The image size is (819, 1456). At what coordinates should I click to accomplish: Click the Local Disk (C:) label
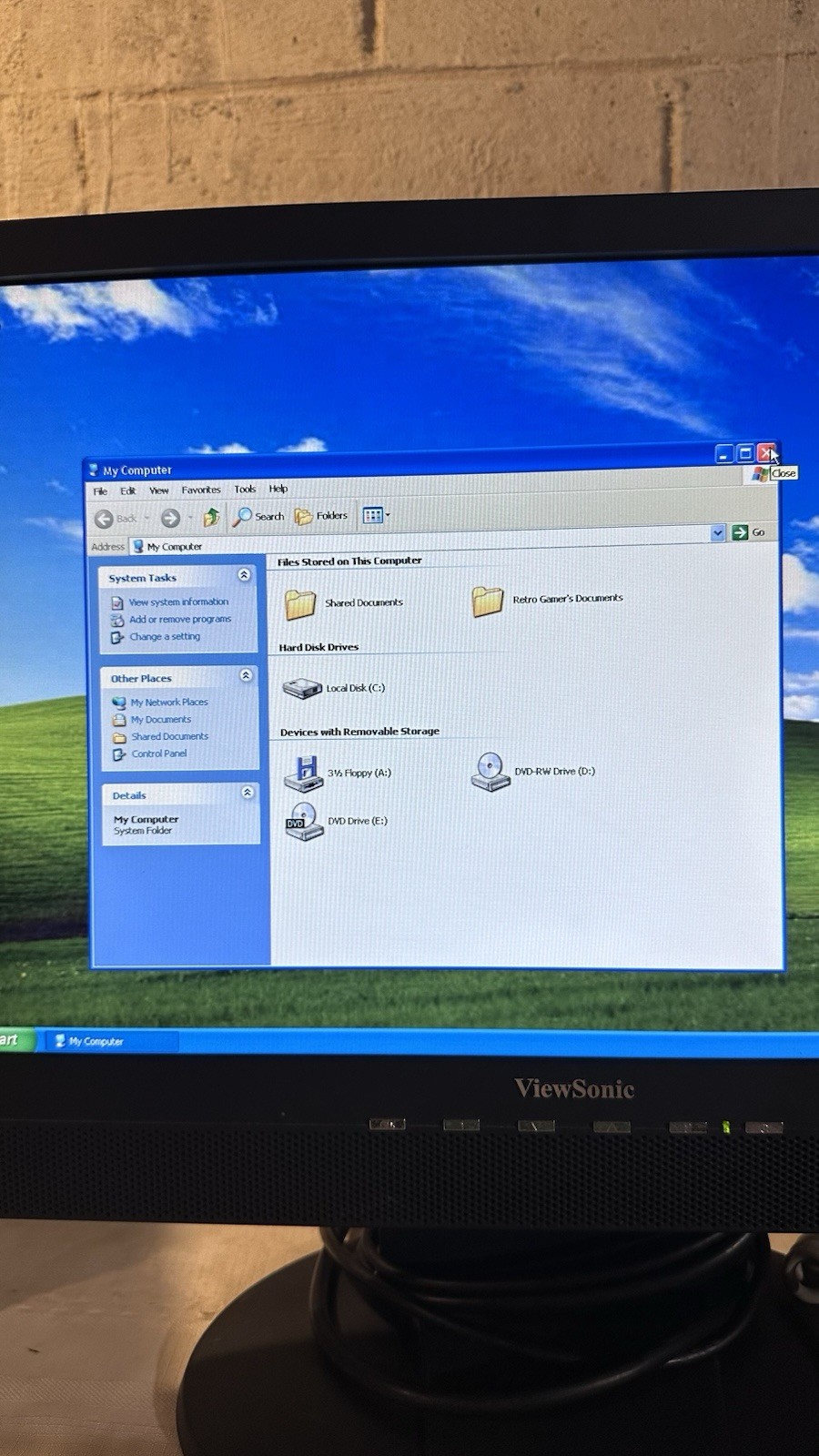pyautogui.click(x=356, y=688)
